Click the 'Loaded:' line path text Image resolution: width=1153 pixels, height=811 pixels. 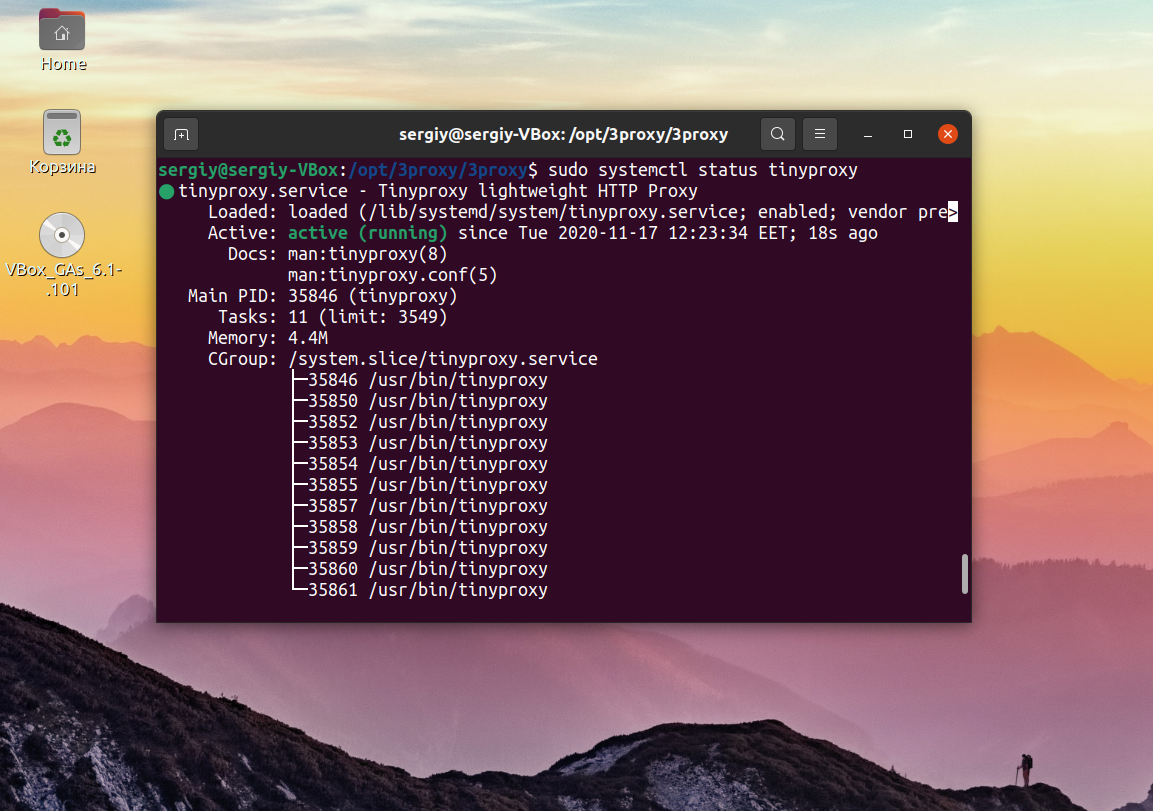click(552, 212)
